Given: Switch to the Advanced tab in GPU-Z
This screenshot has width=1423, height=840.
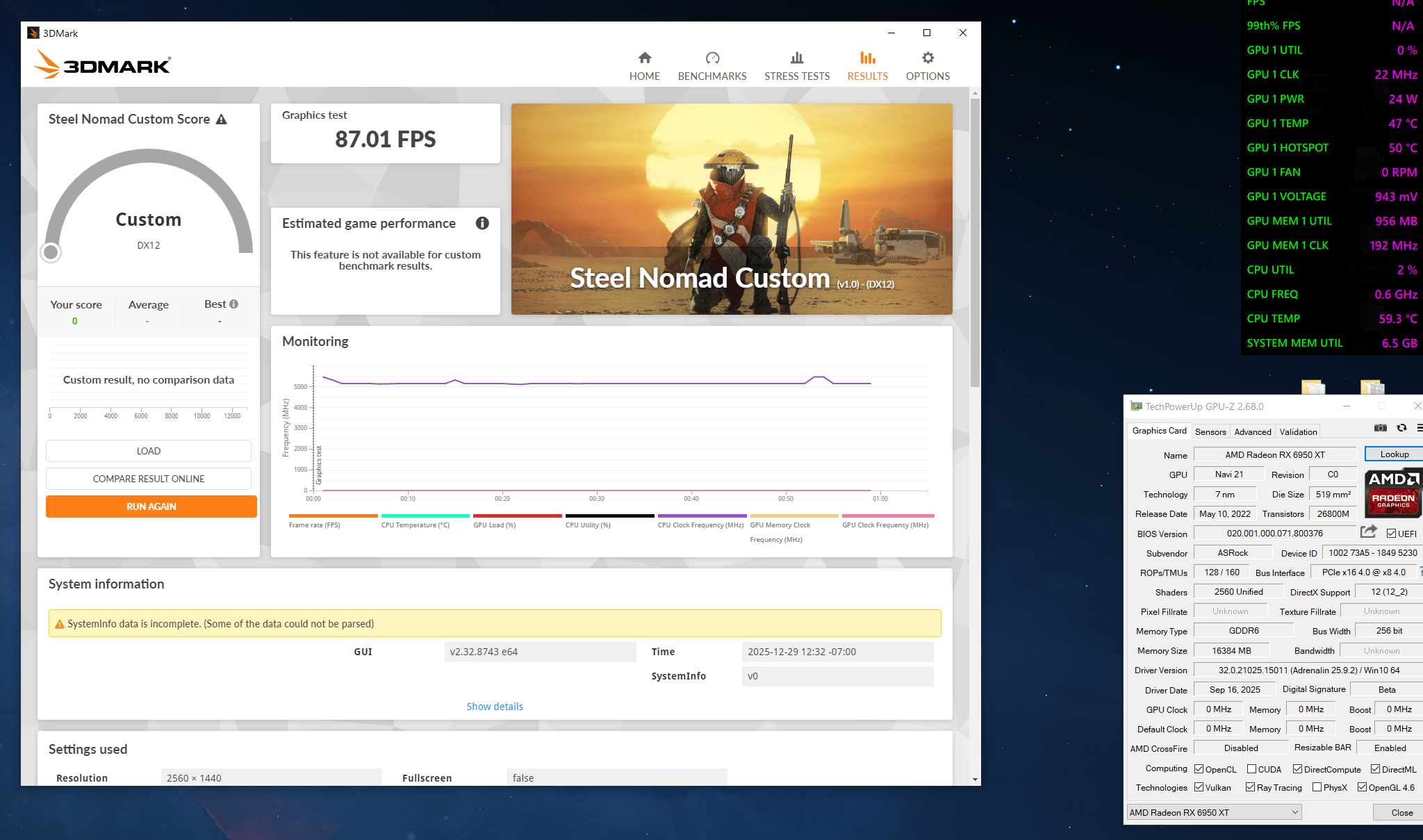Looking at the screenshot, I should pyautogui.click(x=1253, y=431).
